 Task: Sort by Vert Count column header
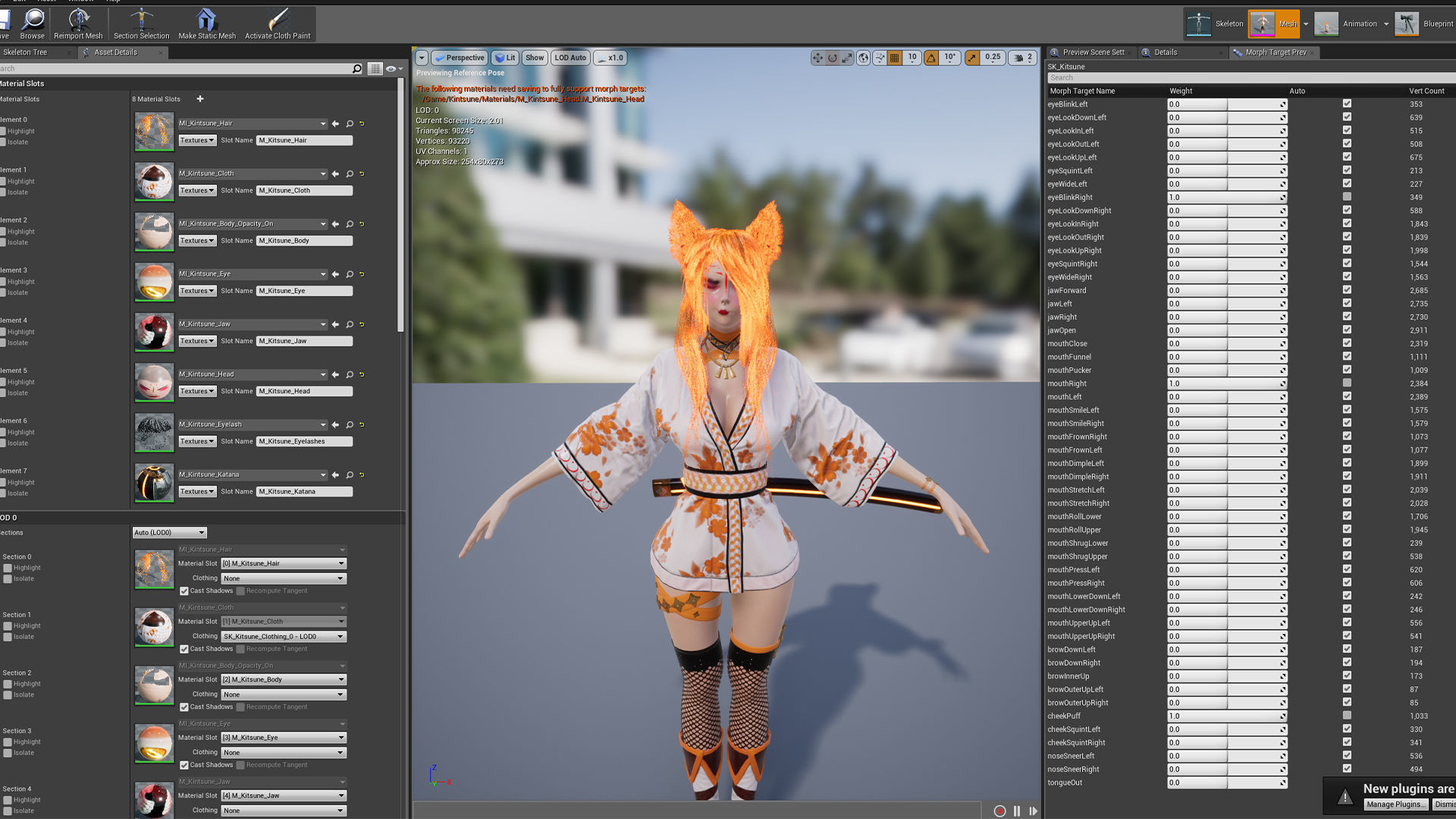[x=1426, y=91]
